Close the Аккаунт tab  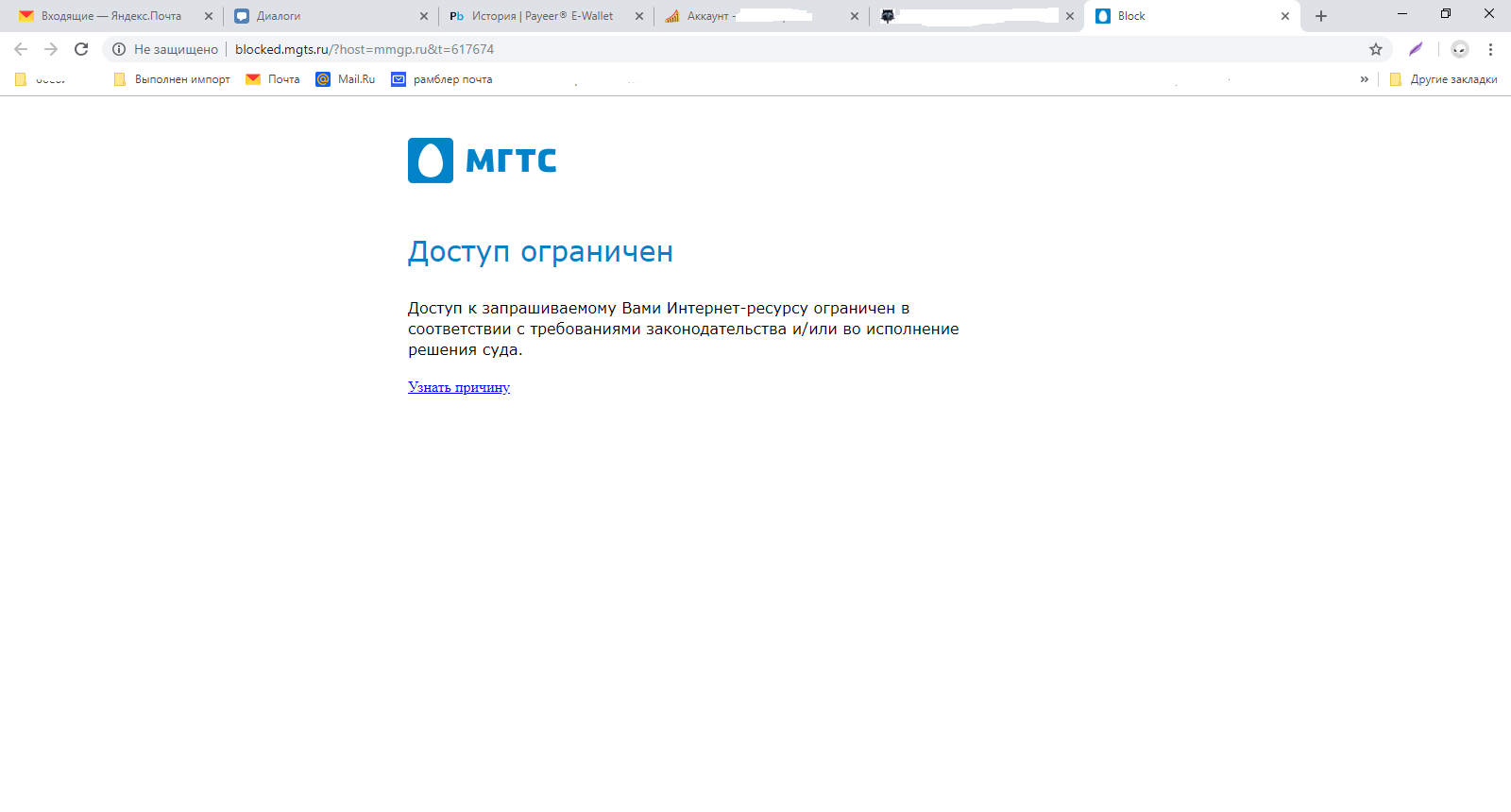(855, 16)
